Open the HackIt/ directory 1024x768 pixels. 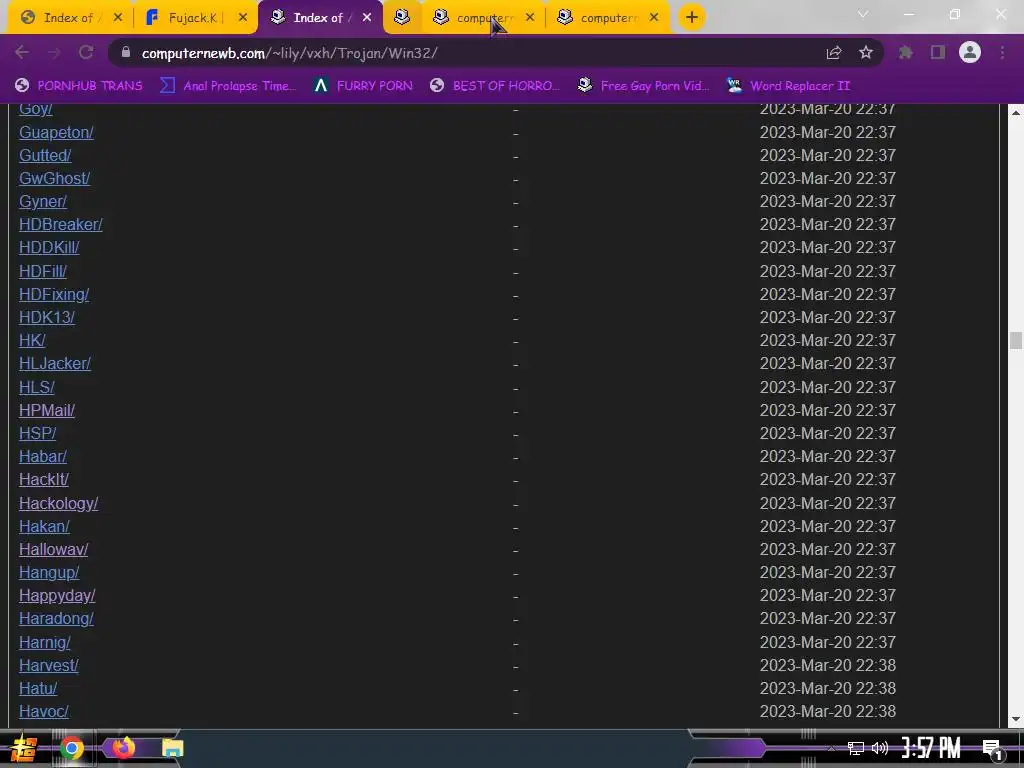44,479
